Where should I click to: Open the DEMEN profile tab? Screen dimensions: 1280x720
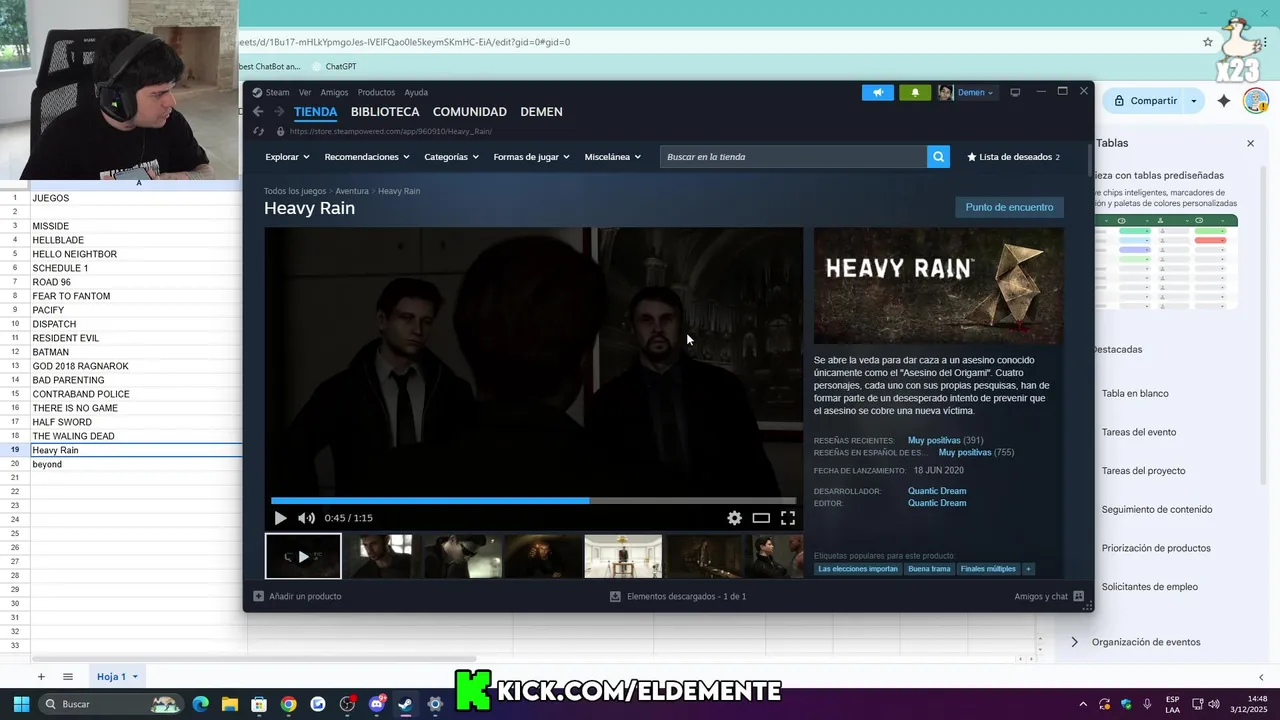pos(541,112)
